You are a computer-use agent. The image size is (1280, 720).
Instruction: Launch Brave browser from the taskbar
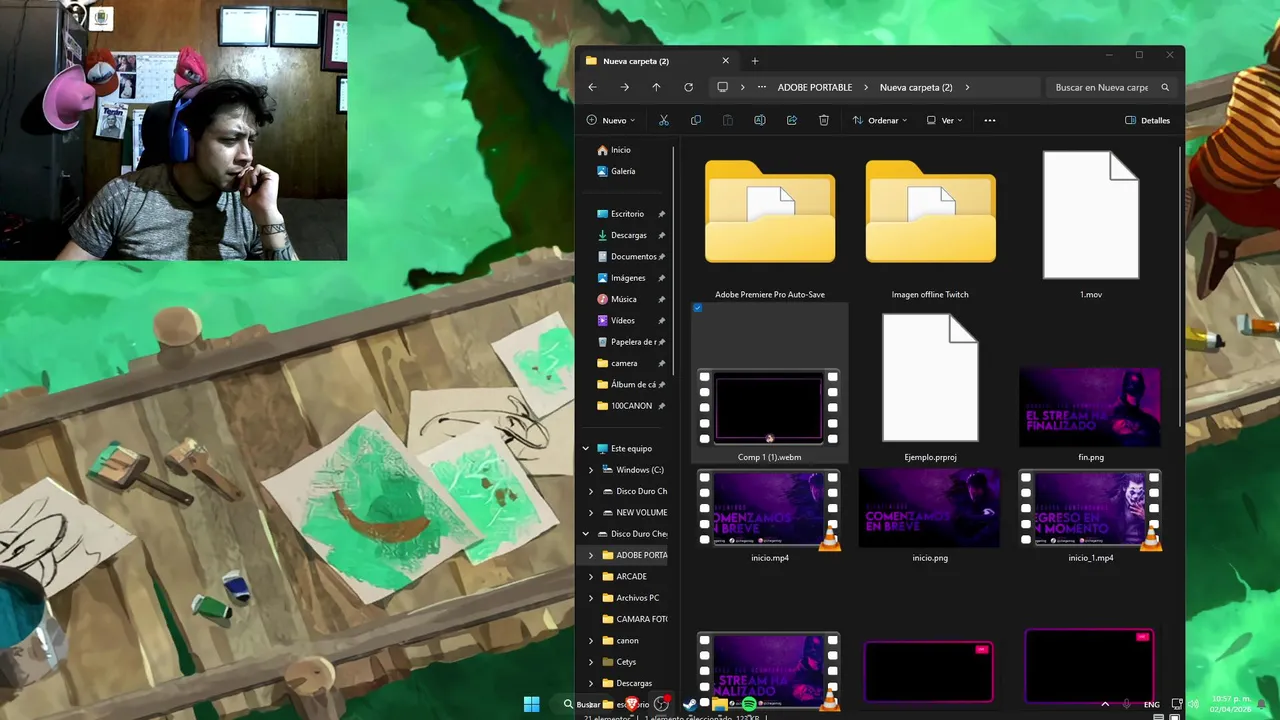(632, 704)
